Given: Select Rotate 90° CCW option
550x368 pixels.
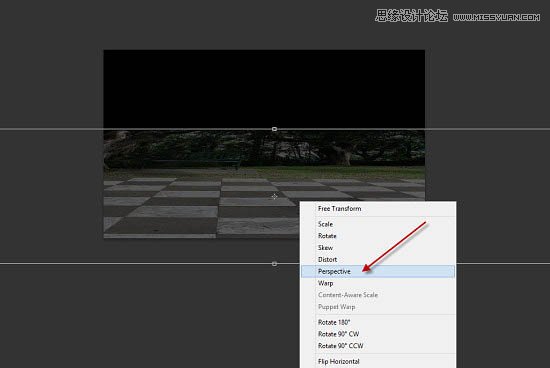Looking at the screenshot, I should point(378,346).
